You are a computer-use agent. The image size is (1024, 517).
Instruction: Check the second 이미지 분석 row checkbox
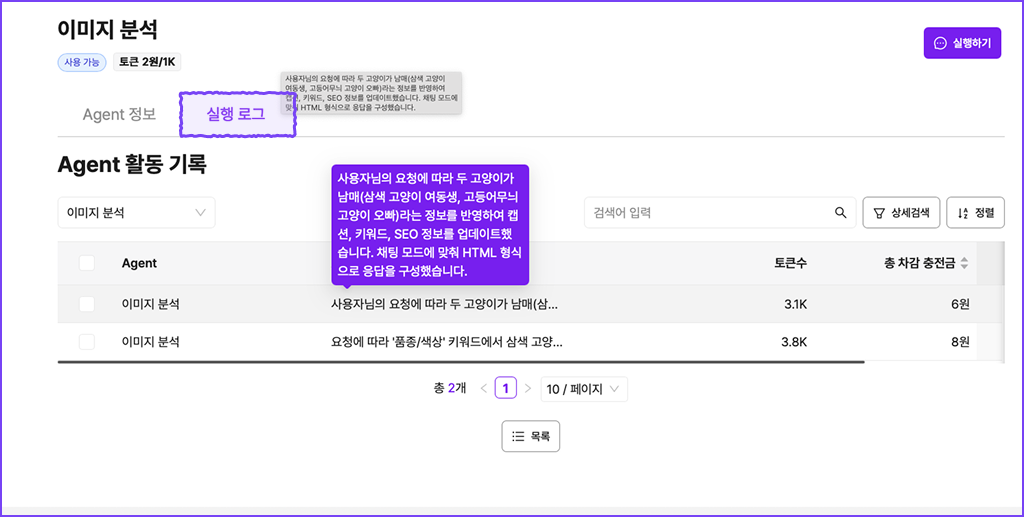[87, 341]
